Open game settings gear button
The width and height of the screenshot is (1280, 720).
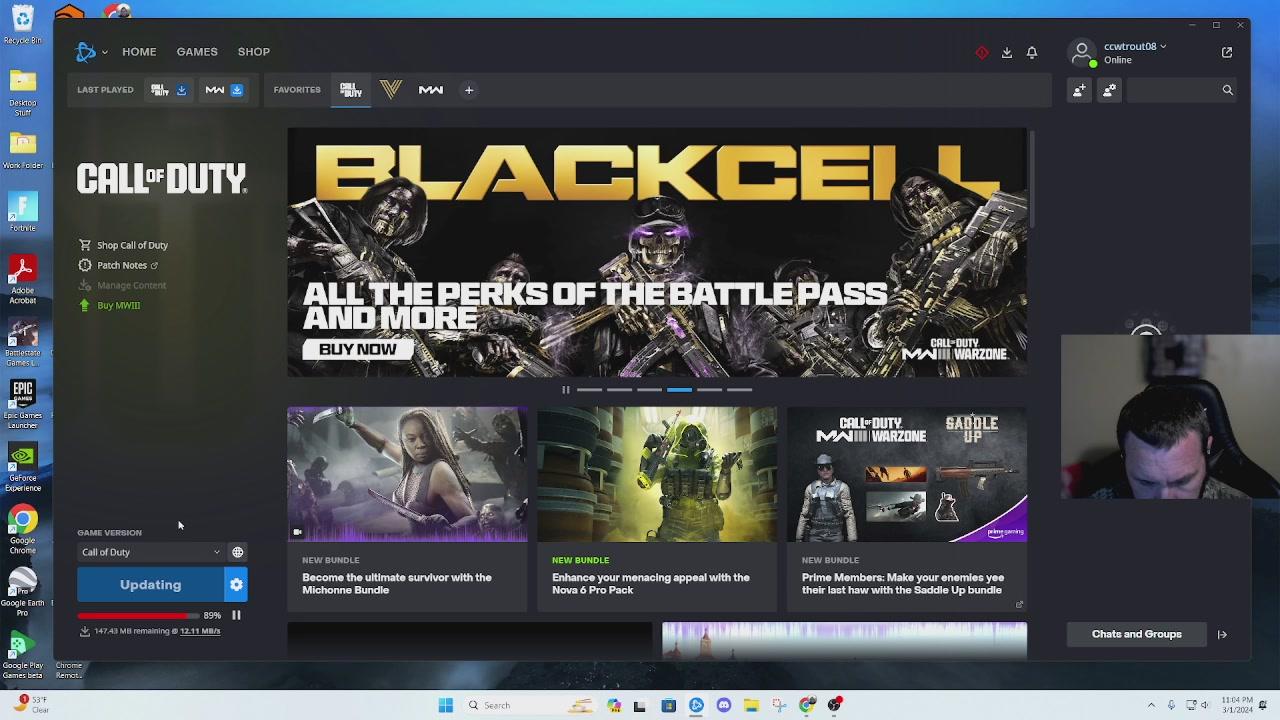point(236,585)
